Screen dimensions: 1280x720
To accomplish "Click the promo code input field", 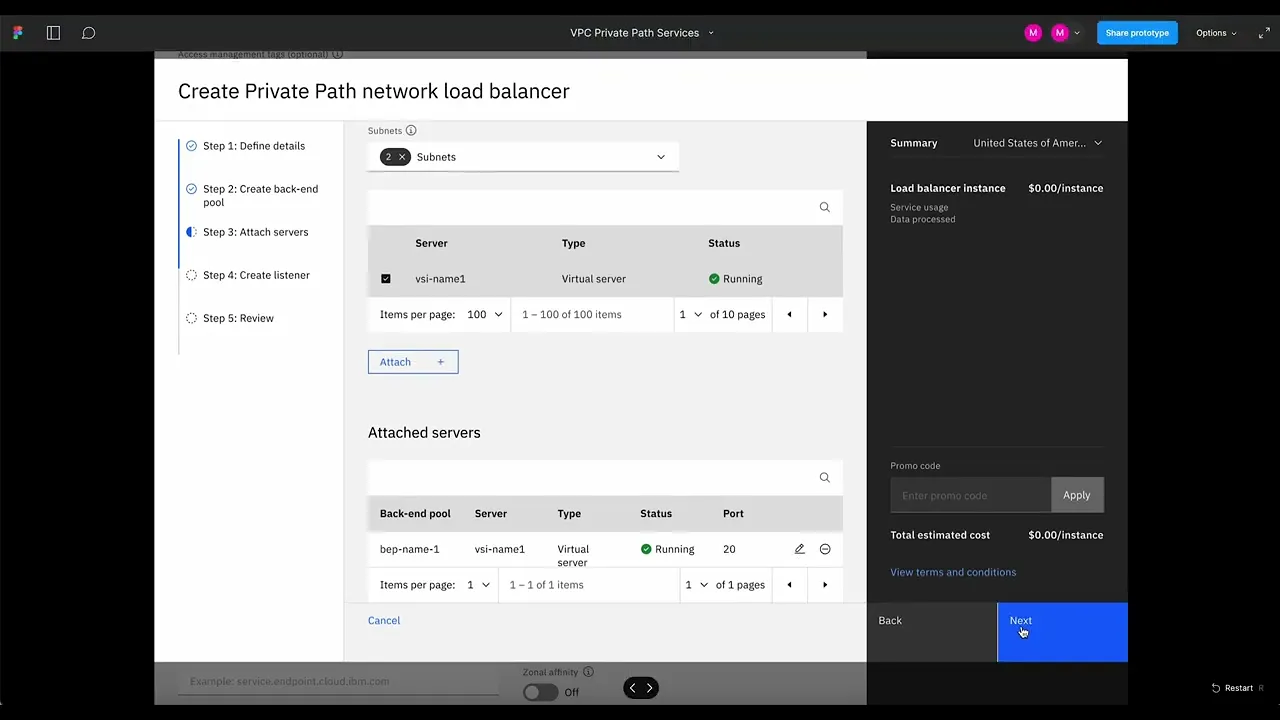I will (x=970, y=495).
